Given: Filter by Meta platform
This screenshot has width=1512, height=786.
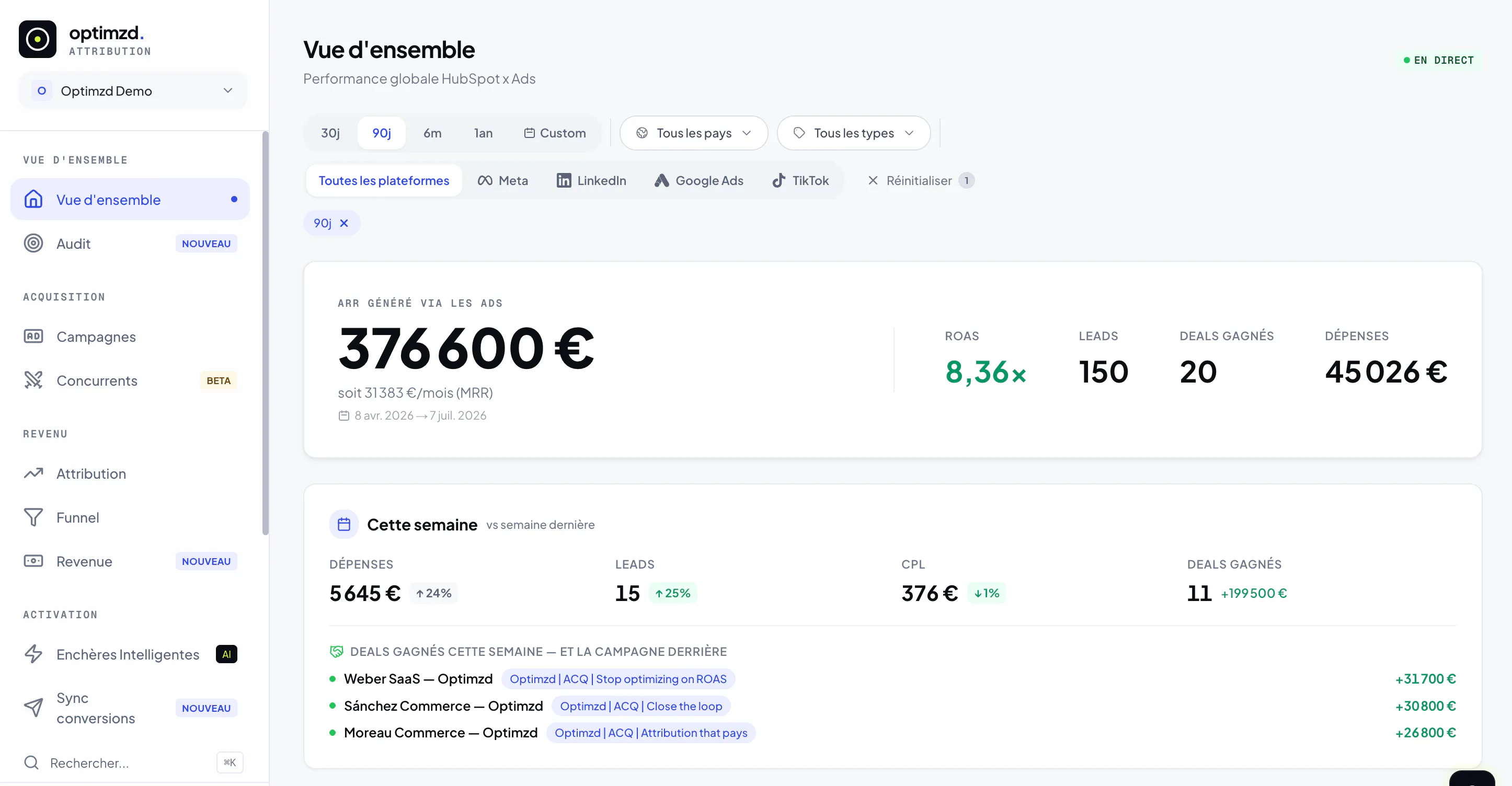Looking at the screenshot, I should point(503,181).
